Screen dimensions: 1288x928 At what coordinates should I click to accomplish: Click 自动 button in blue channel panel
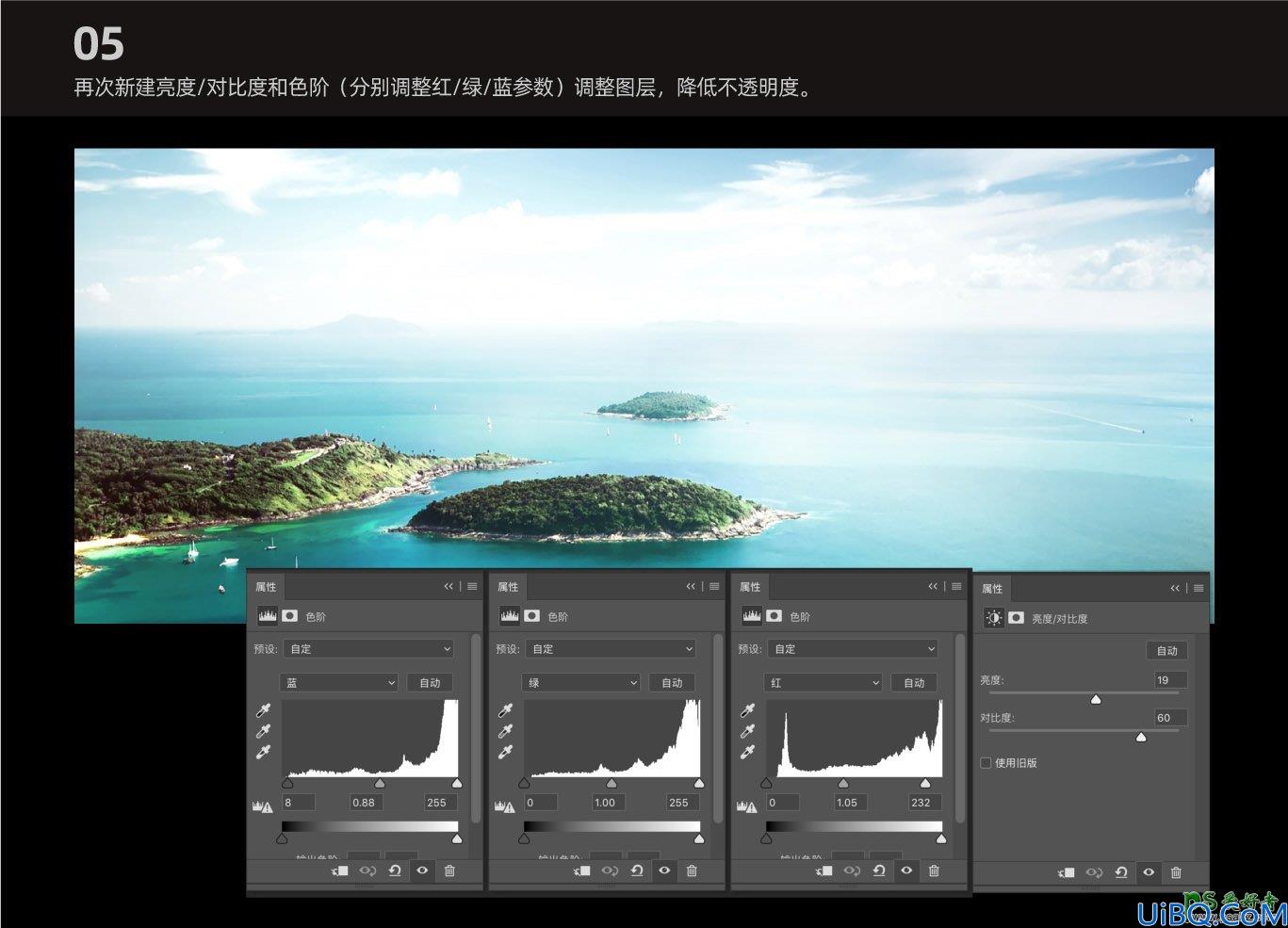point(430,683)
